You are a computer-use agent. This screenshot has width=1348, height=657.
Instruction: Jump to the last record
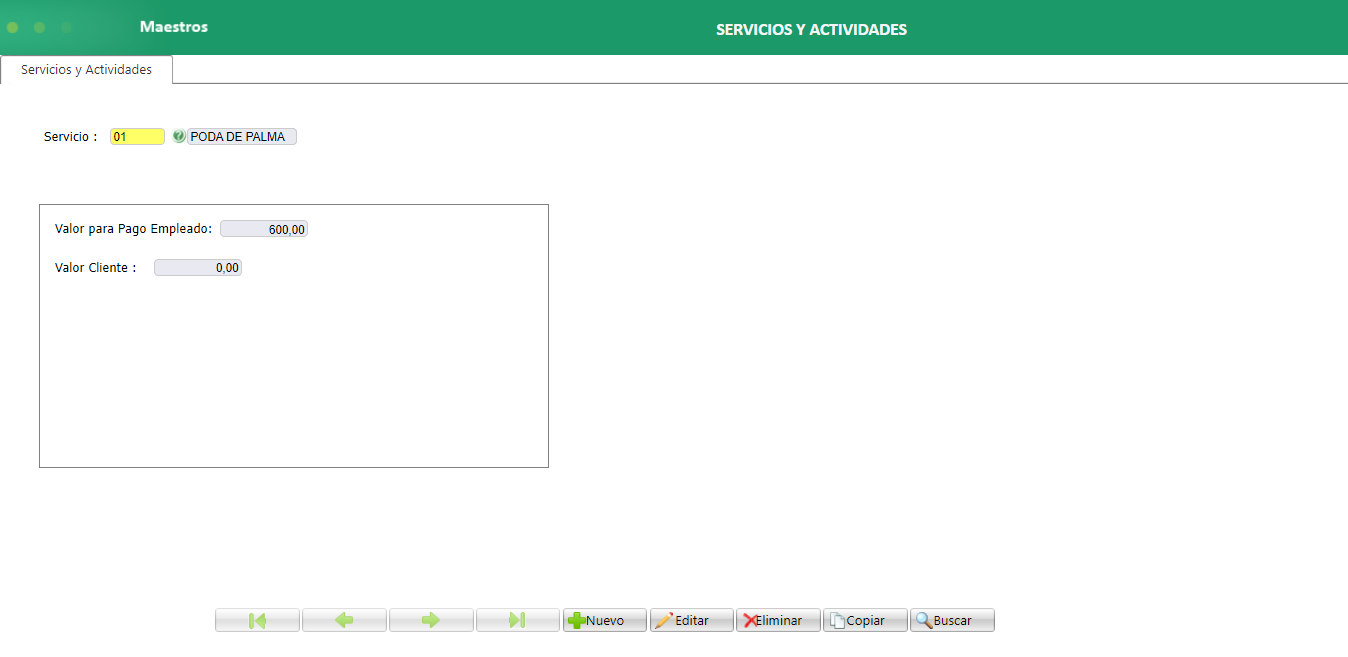[518, 620]
